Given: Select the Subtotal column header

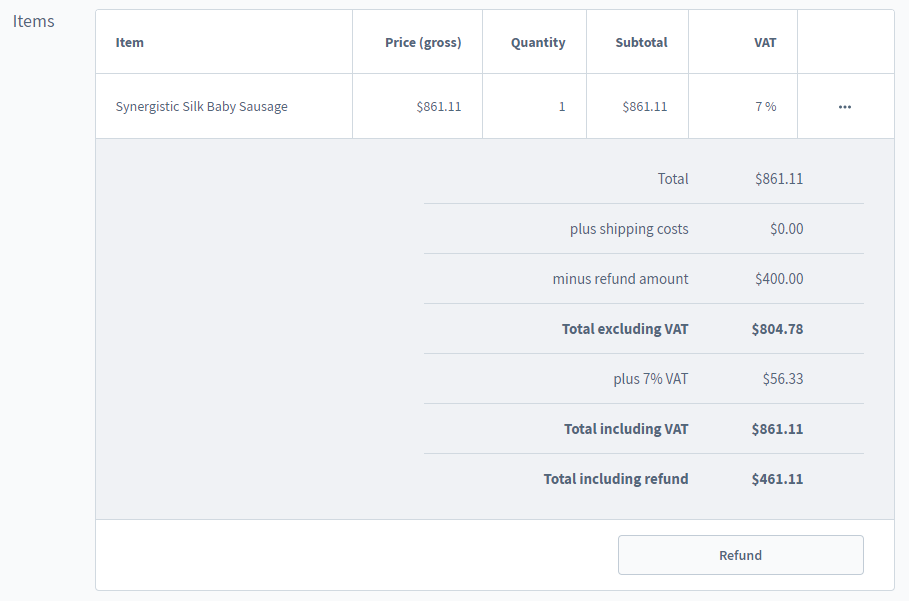Looking at the screenshot, I should point(641,42).
